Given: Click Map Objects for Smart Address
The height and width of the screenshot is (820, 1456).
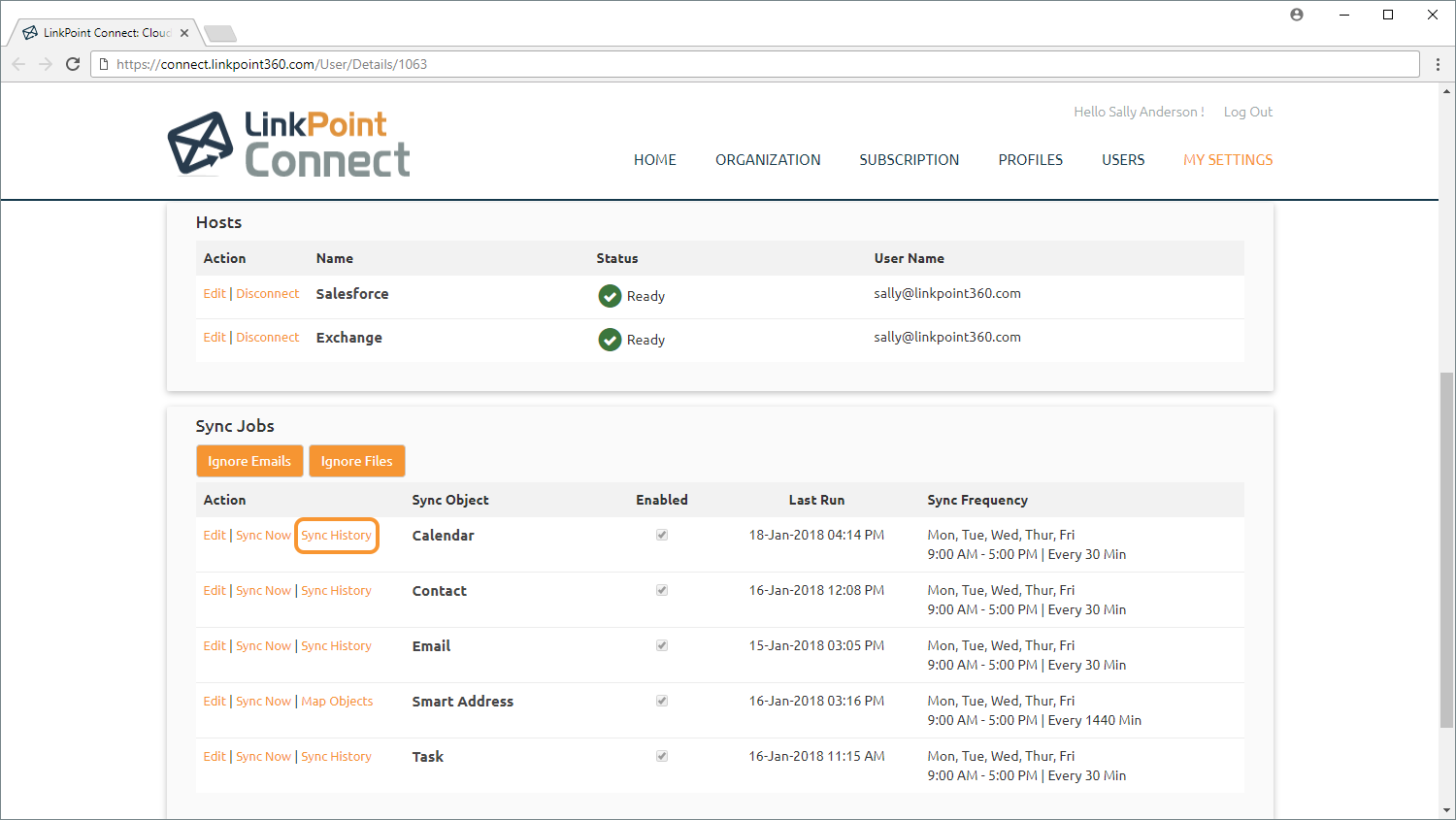Looking at the screenshot, I should [337, 702].
